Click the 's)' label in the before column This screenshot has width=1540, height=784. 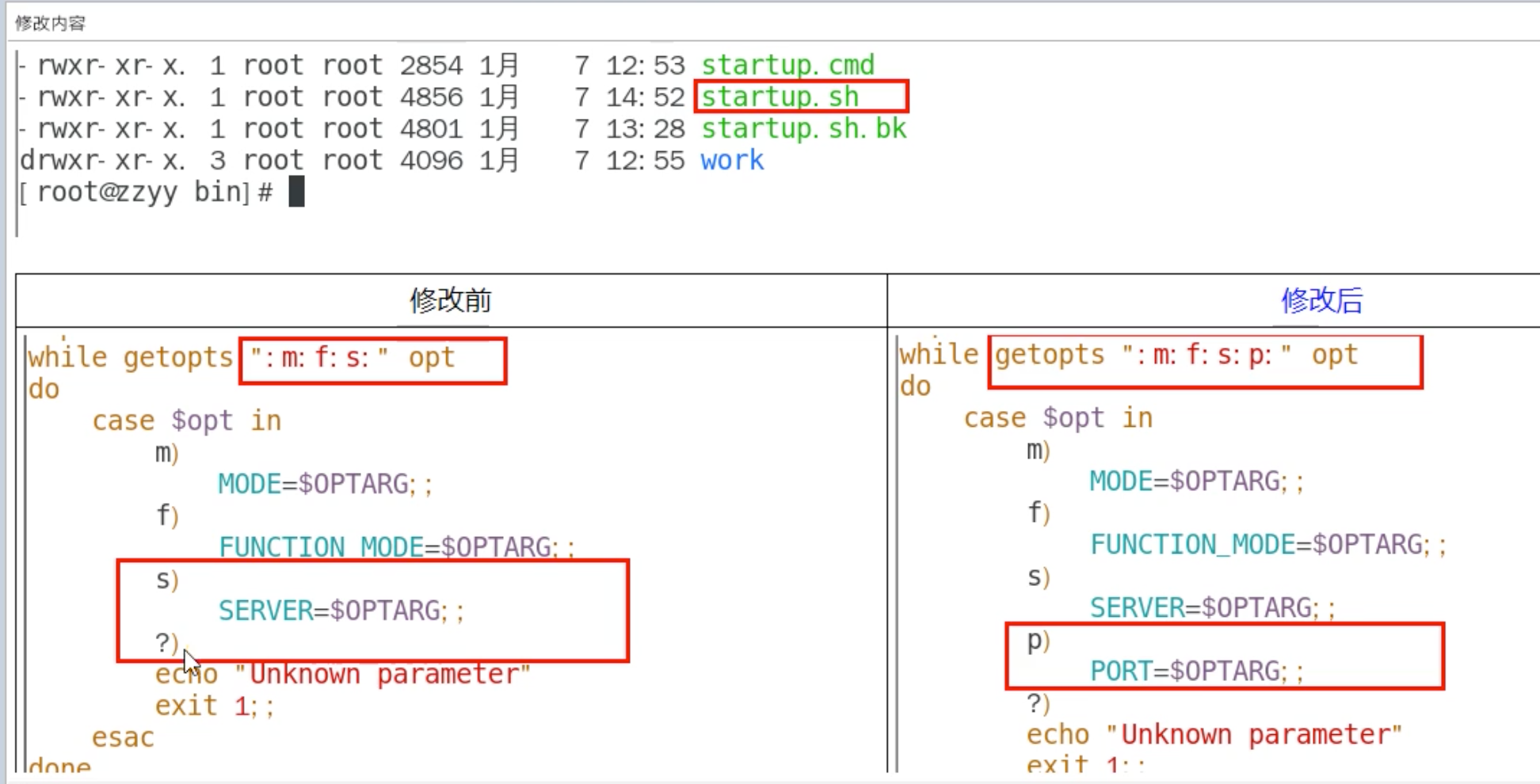[x=167, y=580]
